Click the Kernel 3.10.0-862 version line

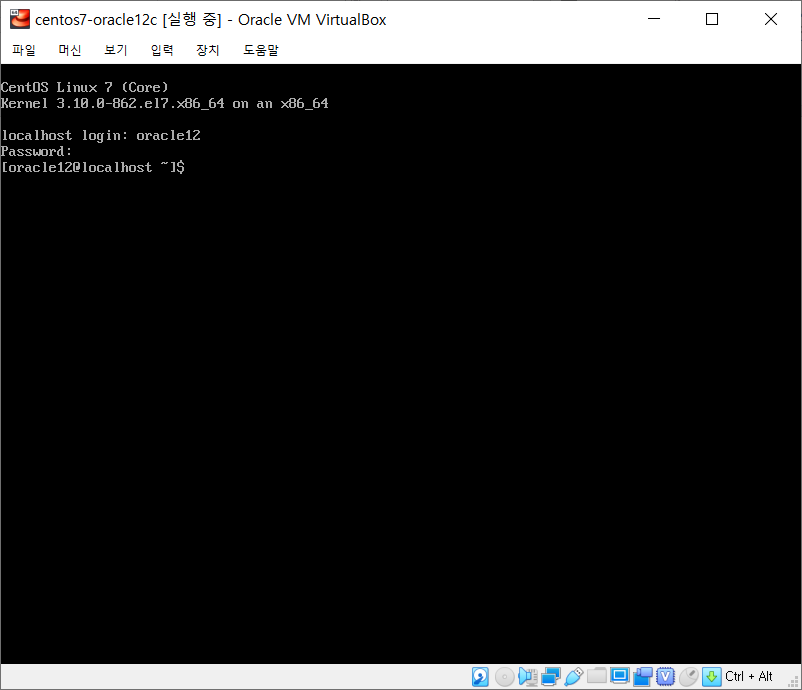pyautogui.click(x=165, y=104)
